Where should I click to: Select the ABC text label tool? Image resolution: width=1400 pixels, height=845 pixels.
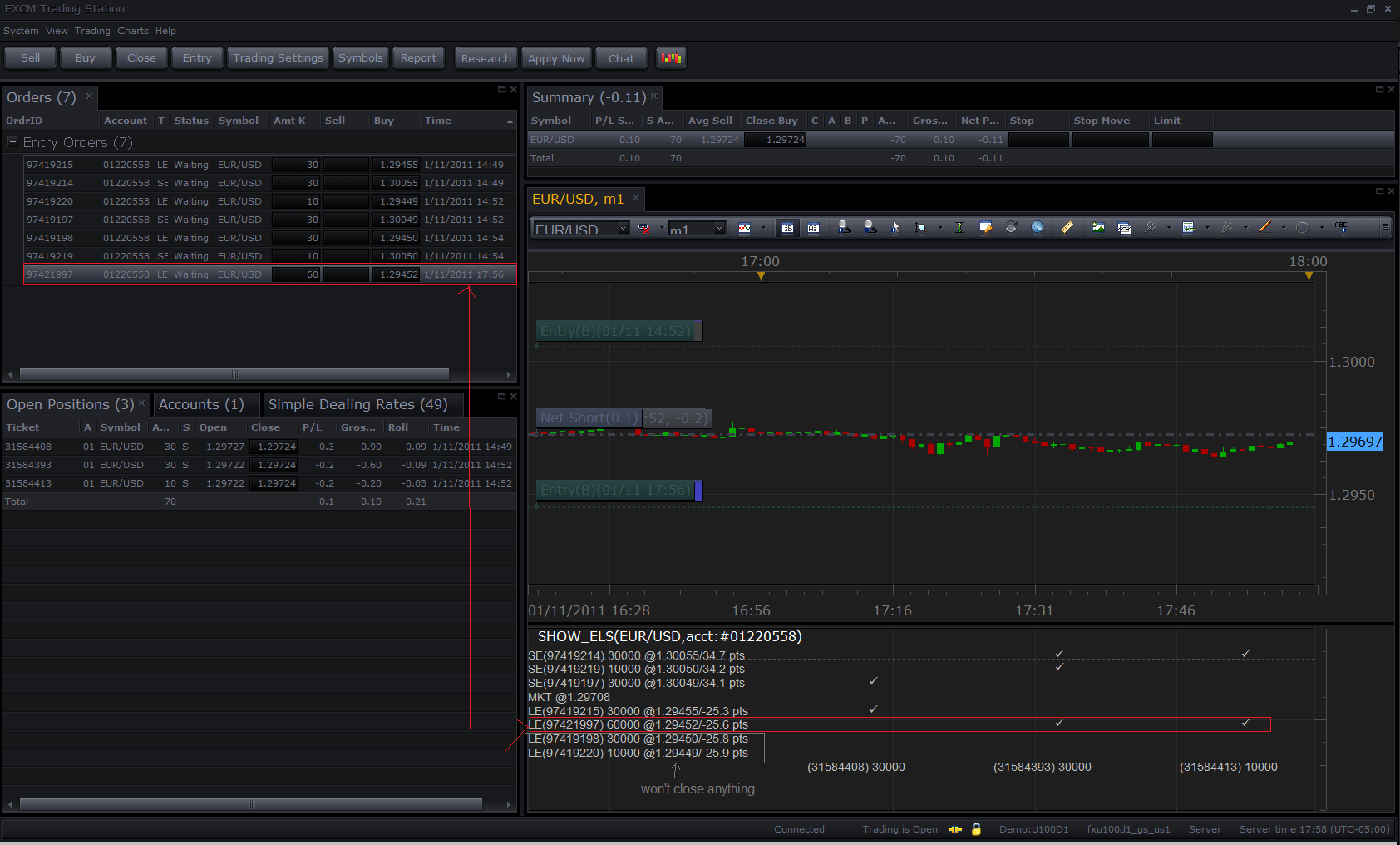(1341, 227)
